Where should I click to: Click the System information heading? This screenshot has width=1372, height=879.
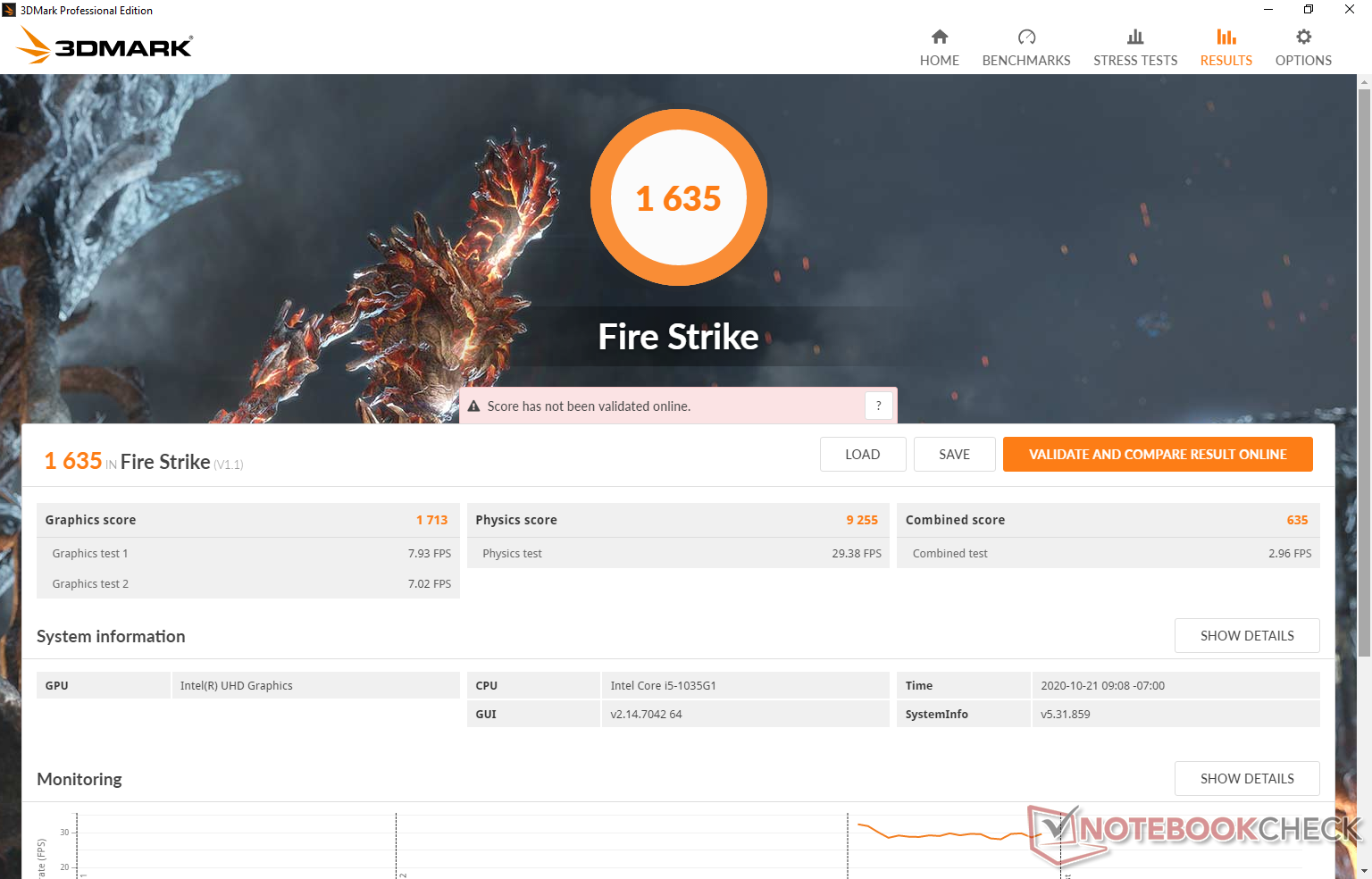[111, 636]
